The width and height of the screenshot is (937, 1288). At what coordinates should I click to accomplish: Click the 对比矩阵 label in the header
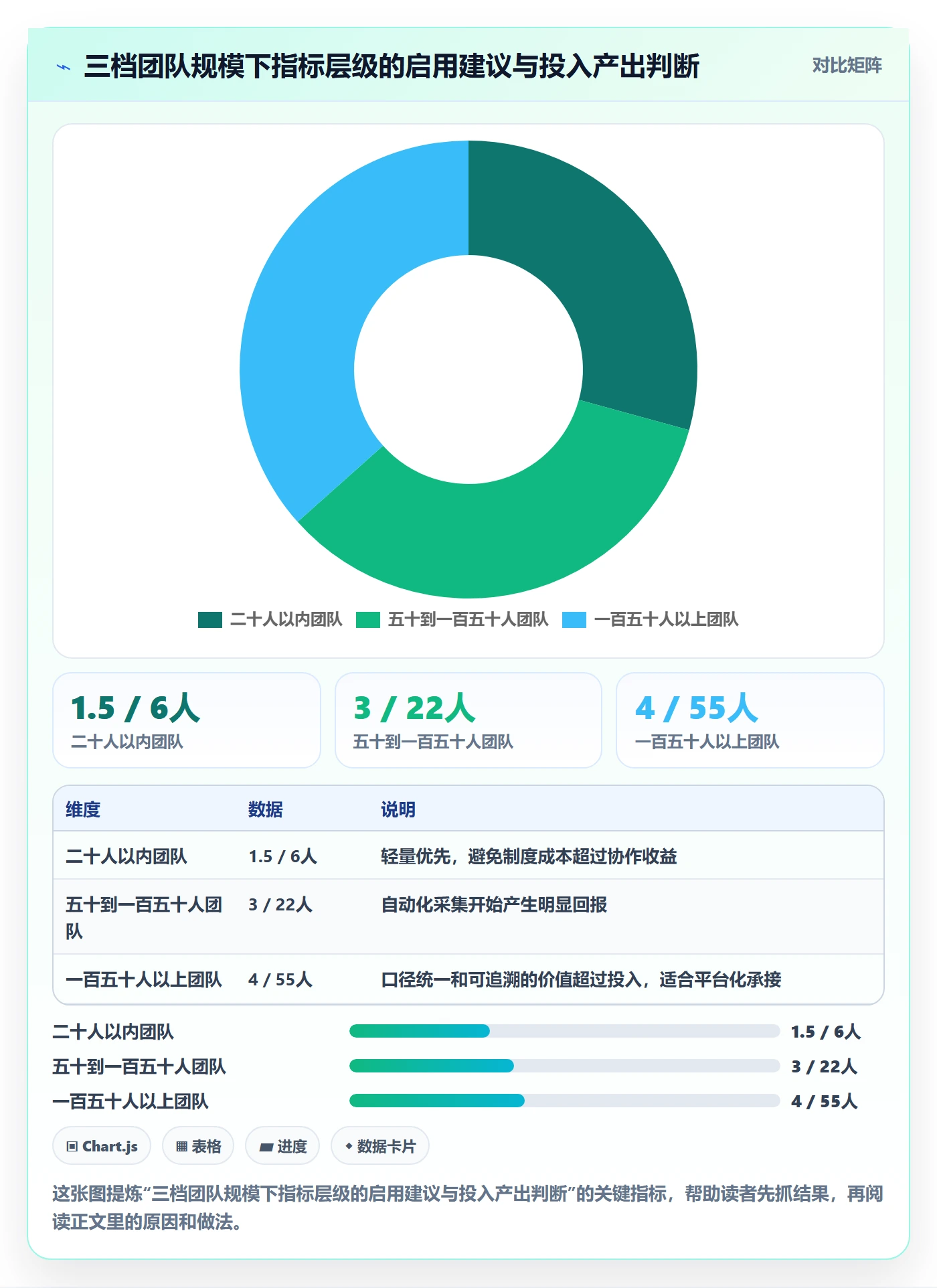click(x=847, y=66)
